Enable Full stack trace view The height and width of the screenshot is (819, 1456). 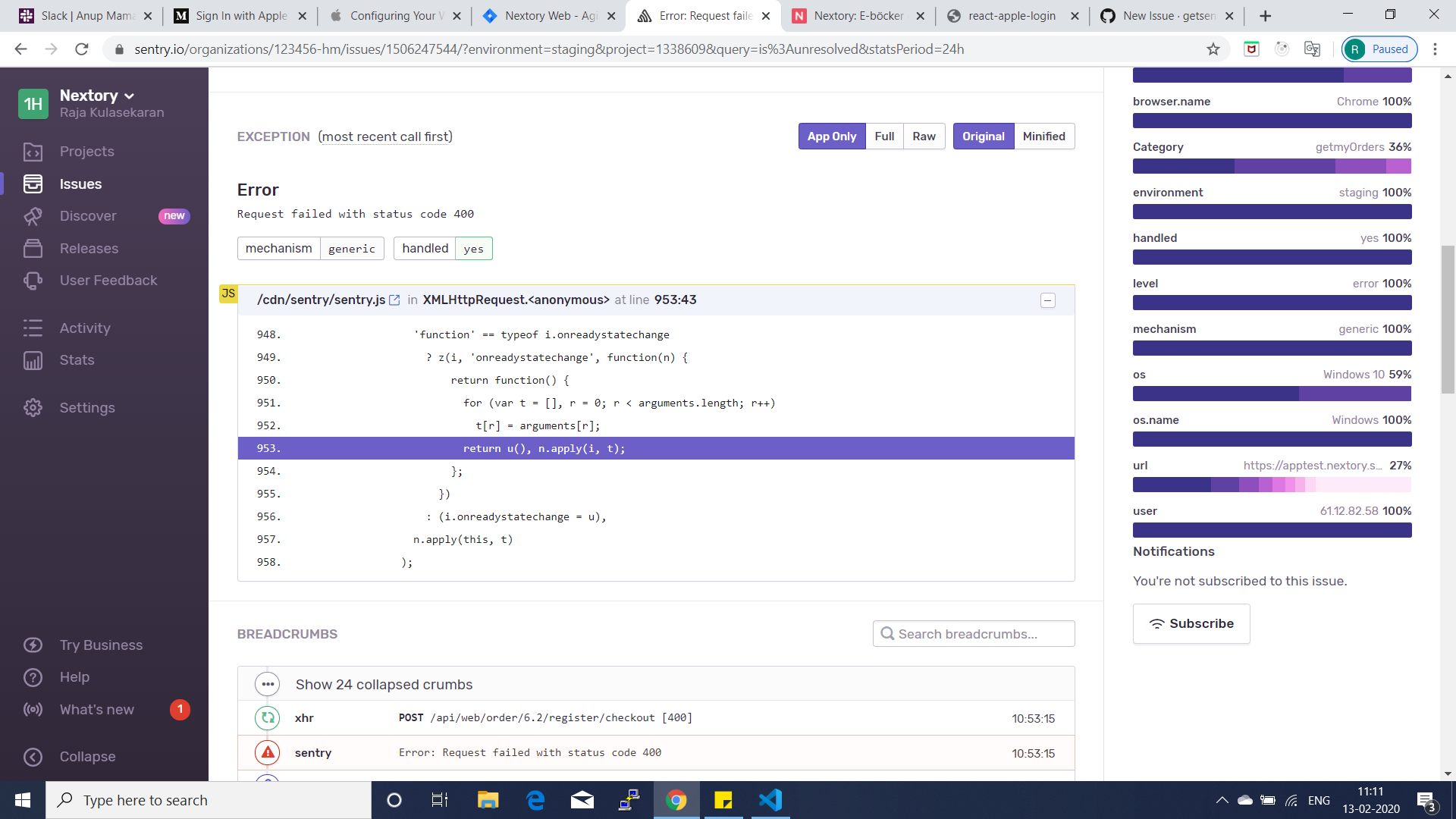[884, 136]
